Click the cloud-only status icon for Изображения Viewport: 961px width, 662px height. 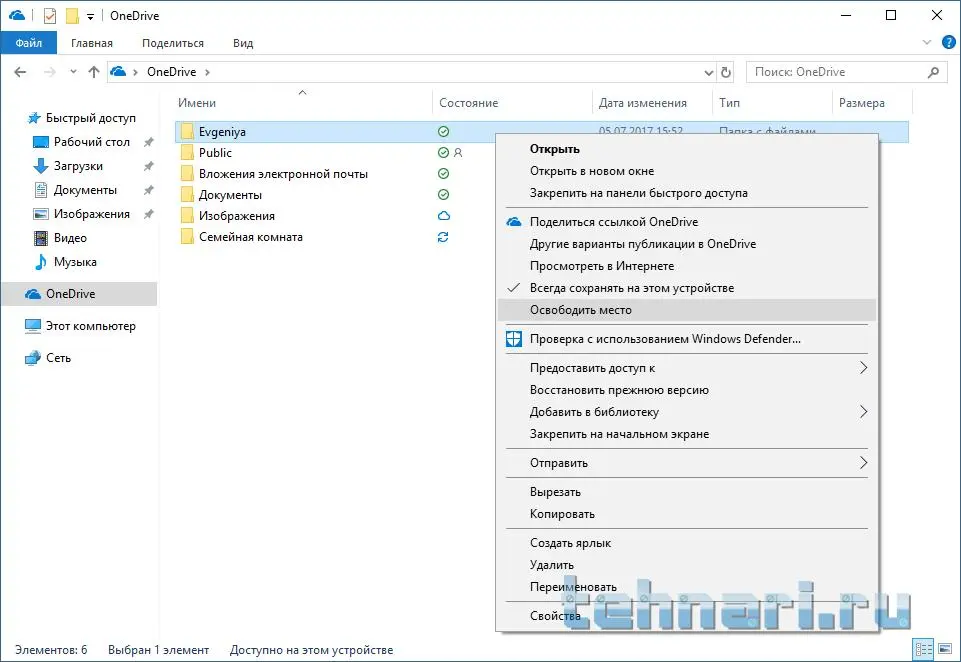pos(443,216)
